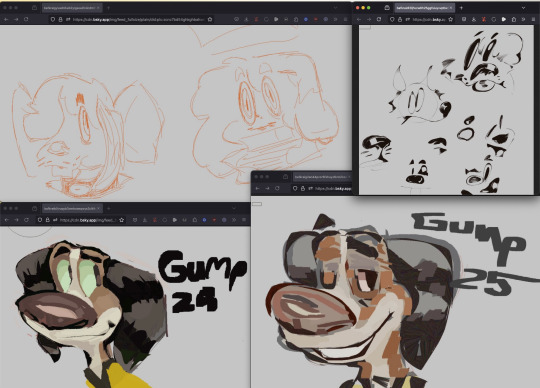
Task: Close the tab in the bottom-left Firefox window
Action: pyautogui.click(x=98, y=208)
